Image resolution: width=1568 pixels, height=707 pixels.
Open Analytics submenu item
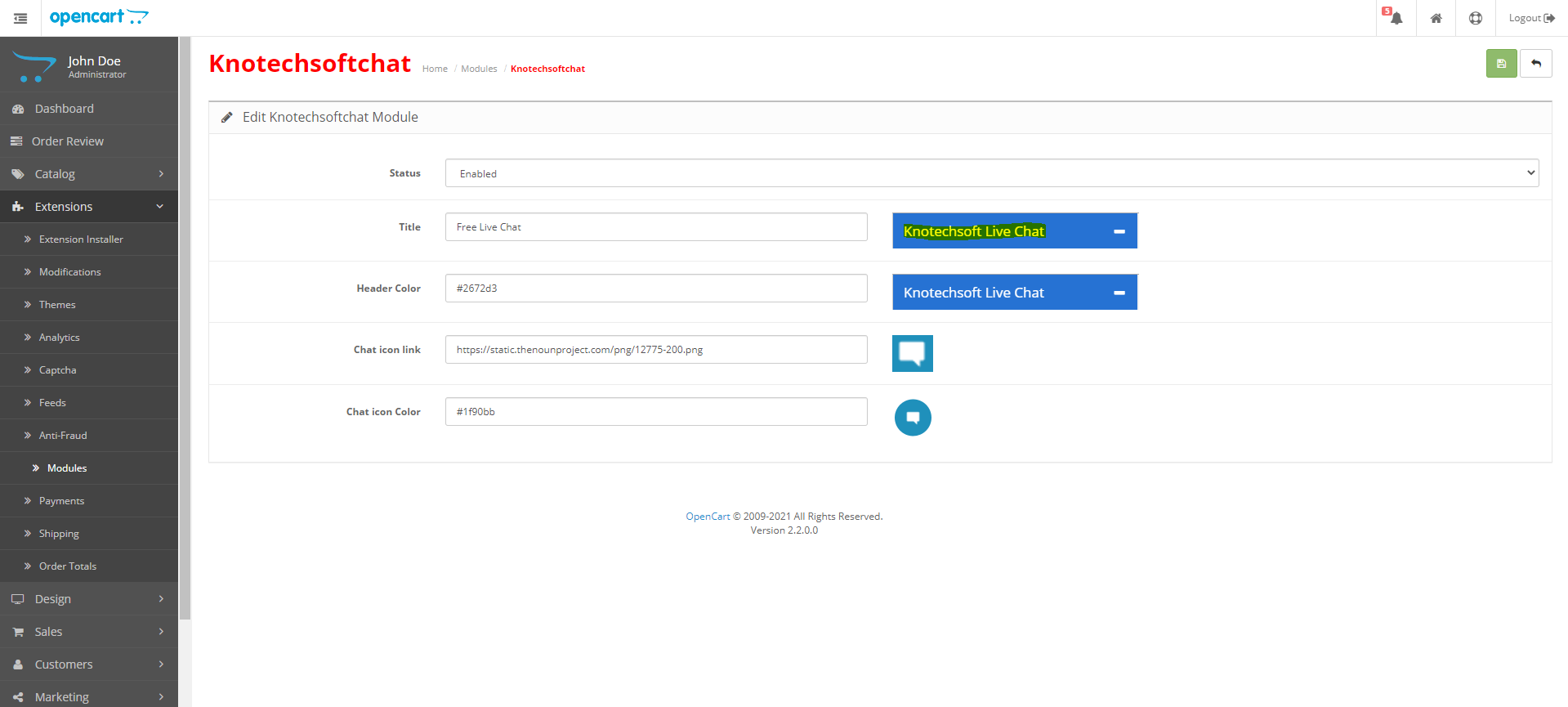coord(89,338)
